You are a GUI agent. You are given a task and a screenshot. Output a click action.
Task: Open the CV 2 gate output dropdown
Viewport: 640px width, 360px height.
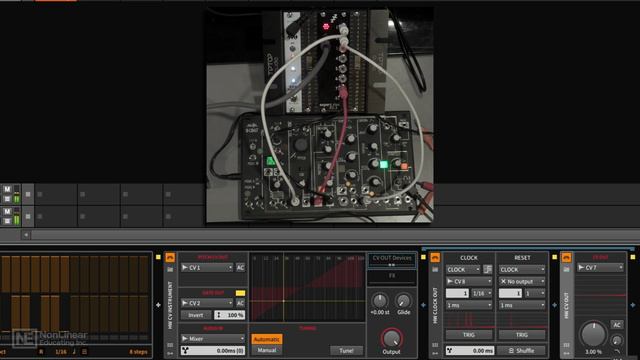[x=207, y=303]
